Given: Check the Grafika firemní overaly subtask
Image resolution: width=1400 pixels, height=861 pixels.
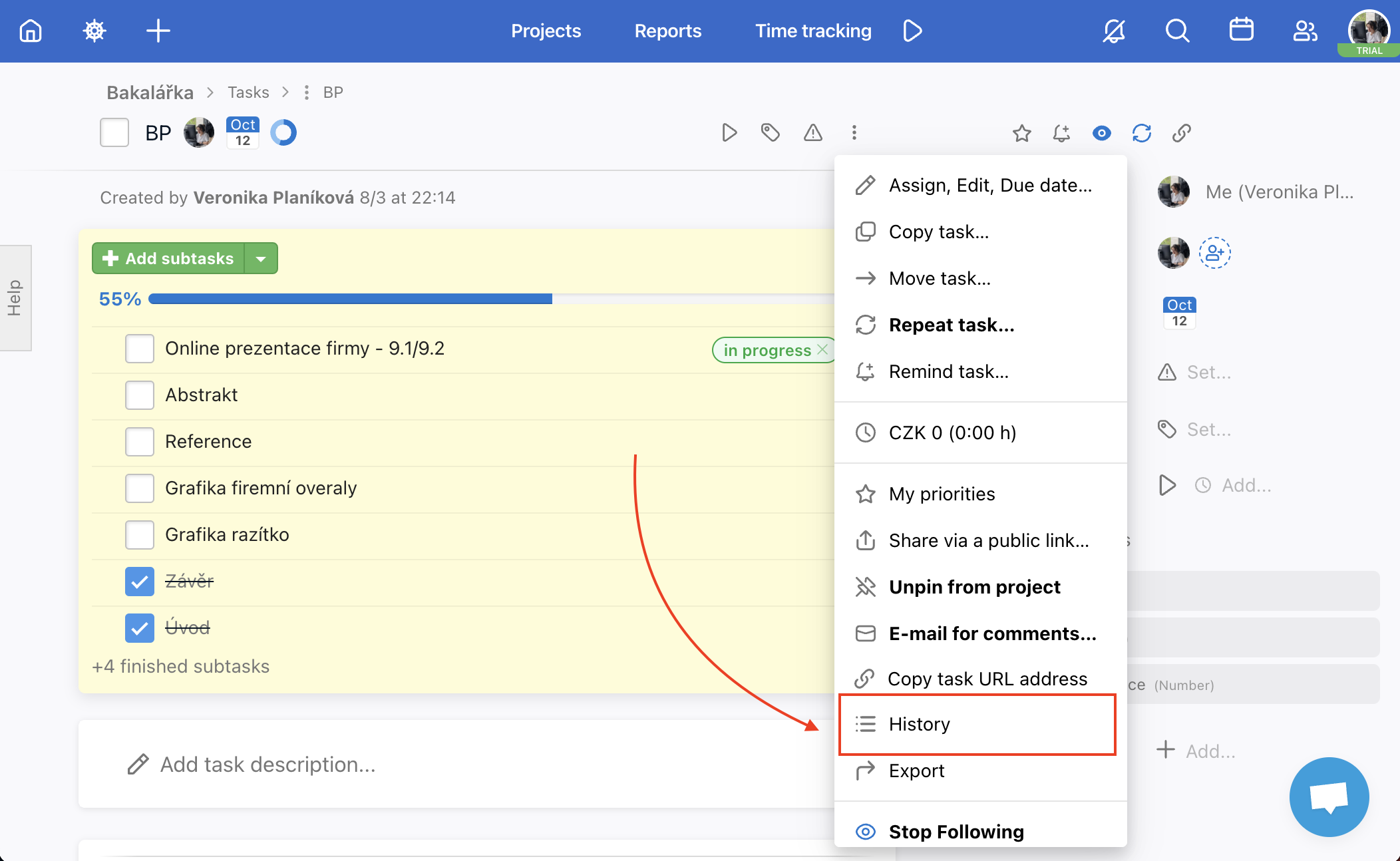Looking at the screenshot, I should 140,488.
